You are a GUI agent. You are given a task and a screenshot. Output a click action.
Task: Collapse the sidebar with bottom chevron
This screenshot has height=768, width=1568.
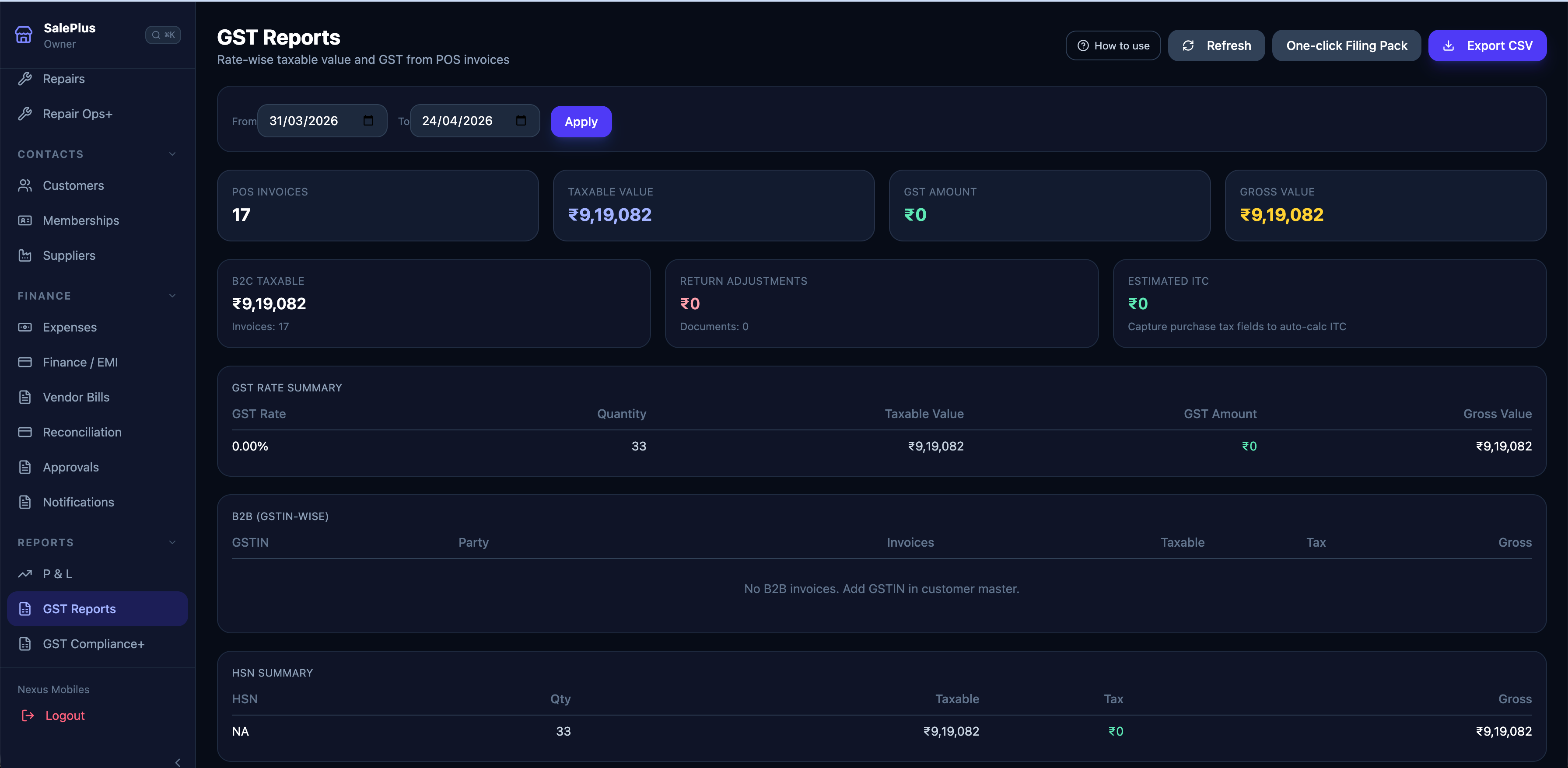tap(178, 762)
